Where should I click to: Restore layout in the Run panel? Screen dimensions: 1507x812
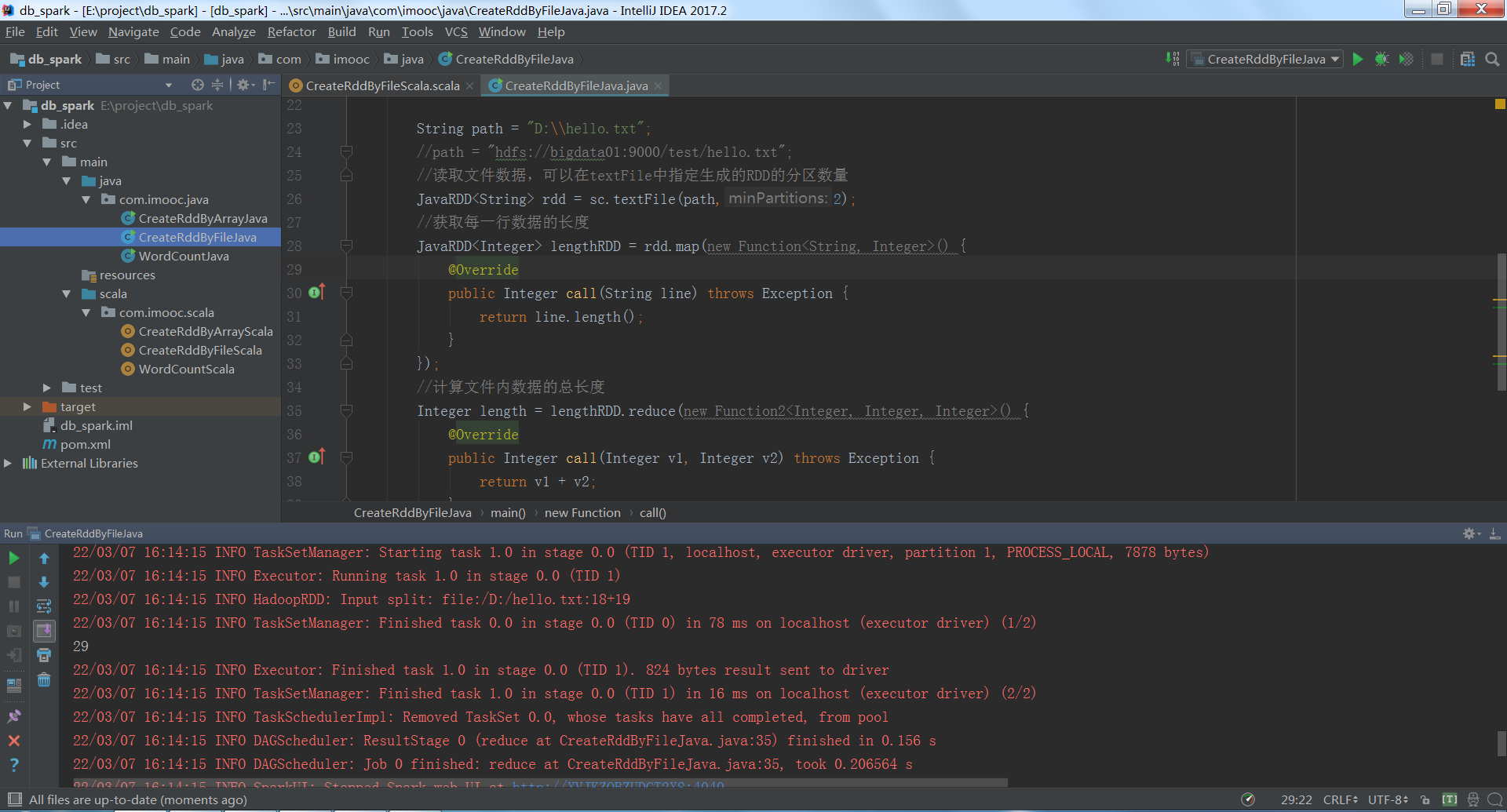click(x=14, y=685)
